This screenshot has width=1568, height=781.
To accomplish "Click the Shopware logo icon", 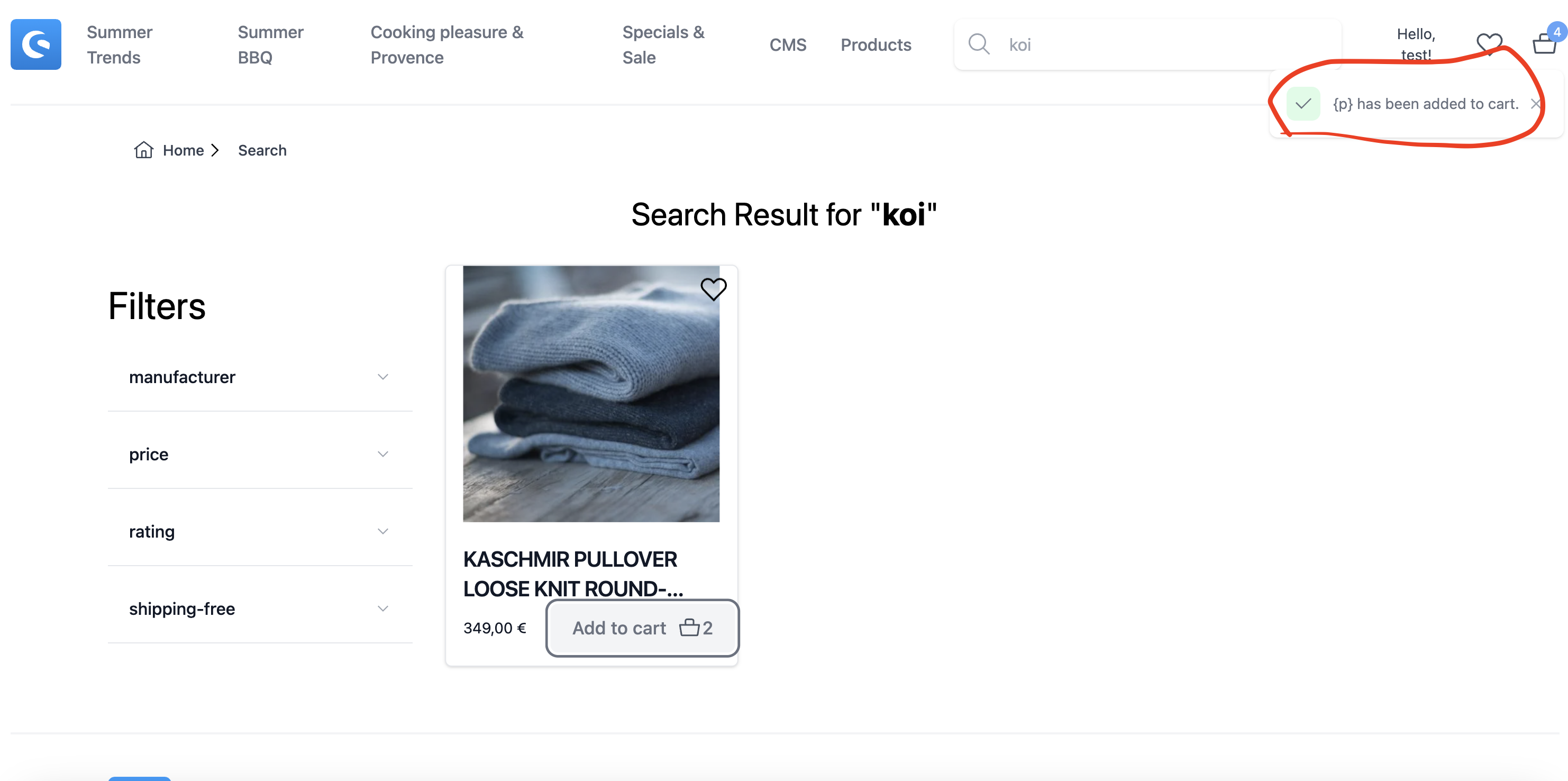I will pos(35,44).
